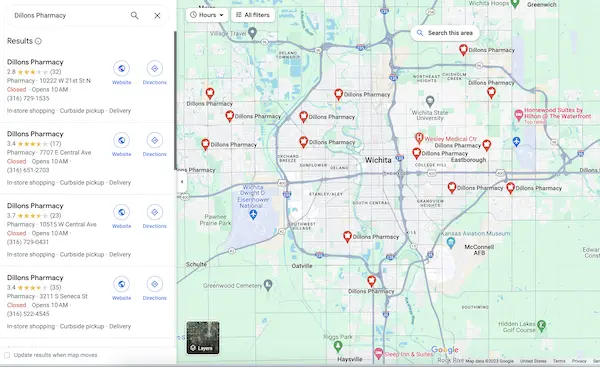Click the Wichita Dwight D. Eisenhower airport marker
Screen dimensions: 600x367
pyautogui.click(x=253, y=215)
